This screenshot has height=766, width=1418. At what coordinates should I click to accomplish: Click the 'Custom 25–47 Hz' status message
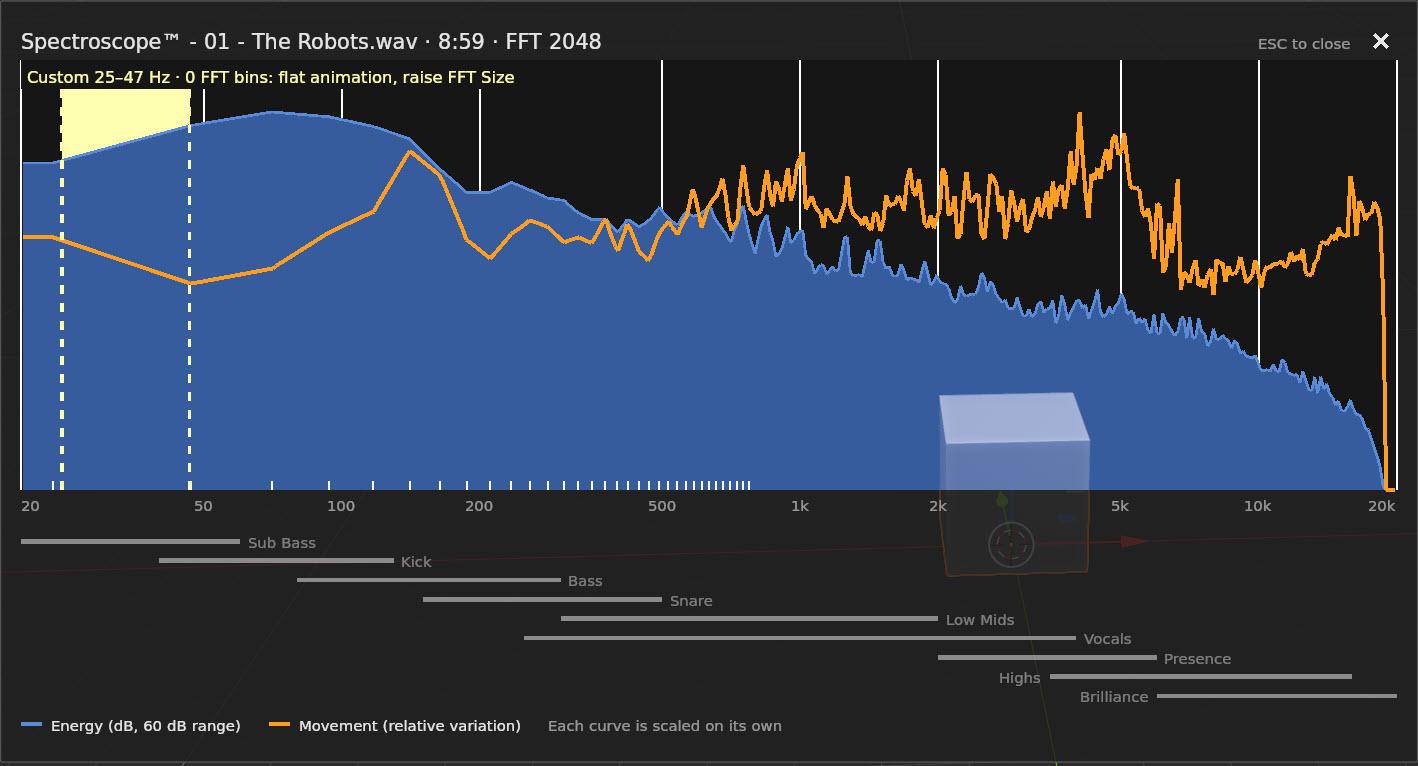coord(270,77)
